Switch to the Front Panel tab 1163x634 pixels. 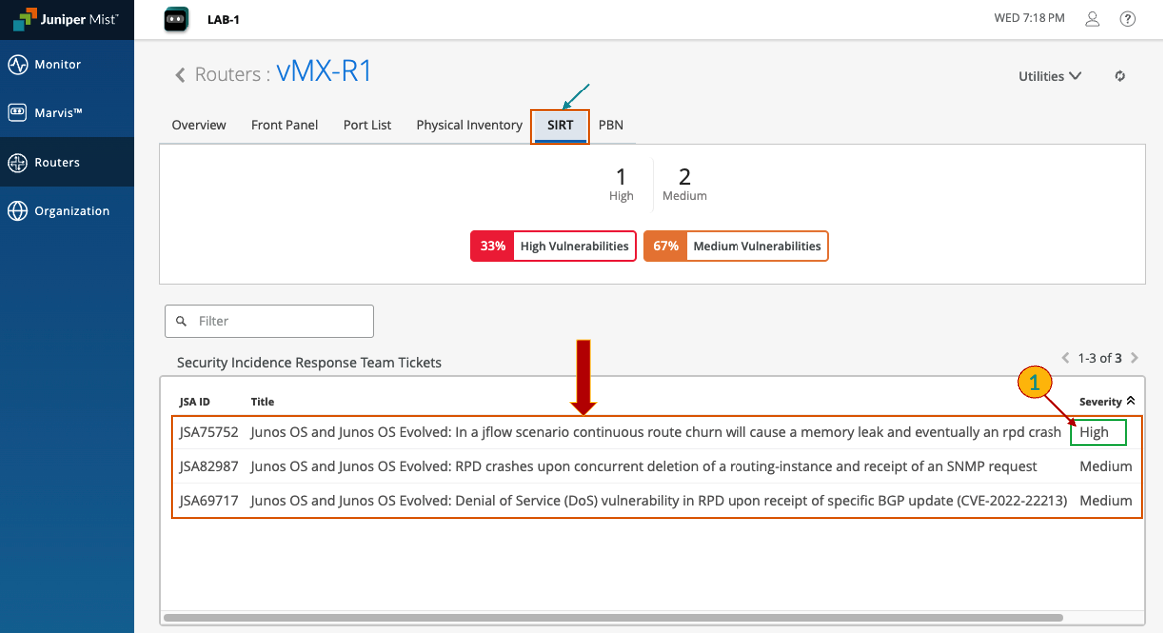284,125
